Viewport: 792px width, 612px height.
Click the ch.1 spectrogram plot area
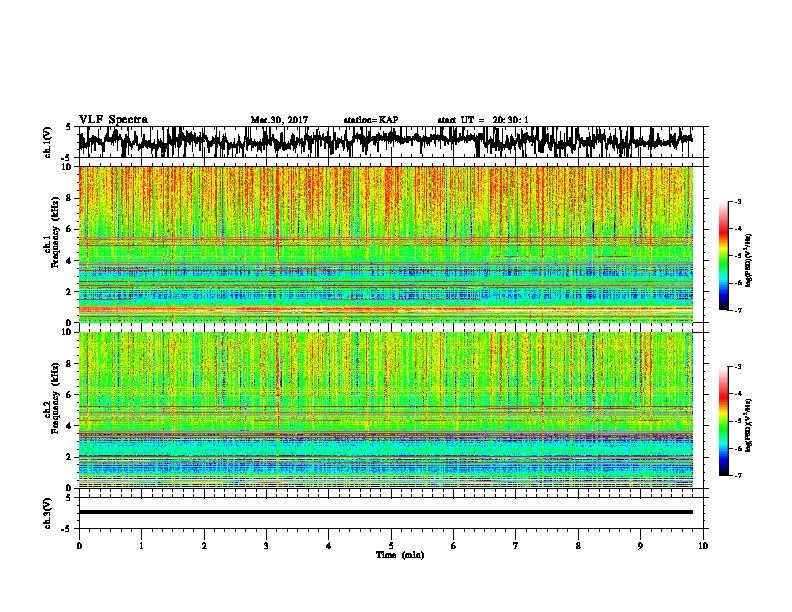(x=385, y=244)
